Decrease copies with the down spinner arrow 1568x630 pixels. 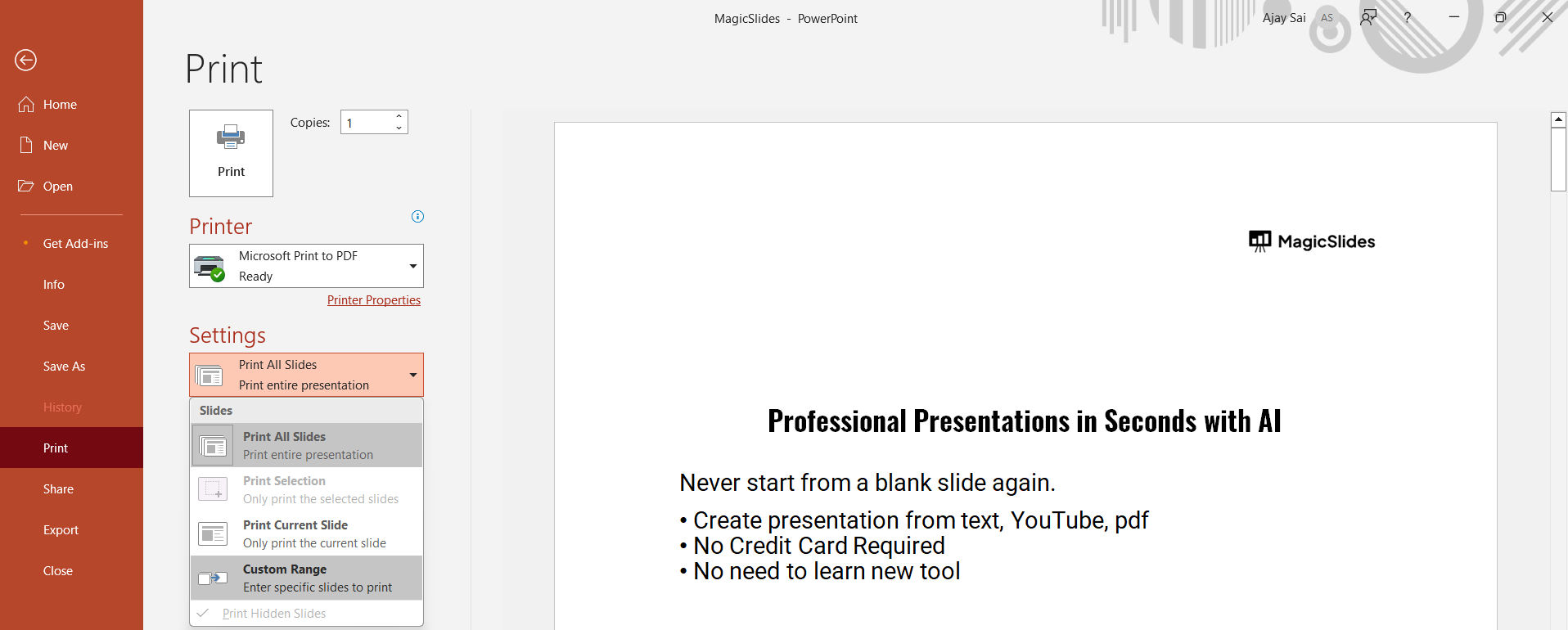pos(399,128)
